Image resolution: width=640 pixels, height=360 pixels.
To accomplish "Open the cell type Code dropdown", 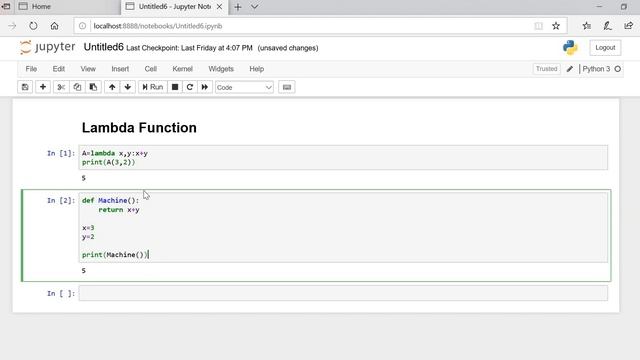I will [x=244, y=87].
